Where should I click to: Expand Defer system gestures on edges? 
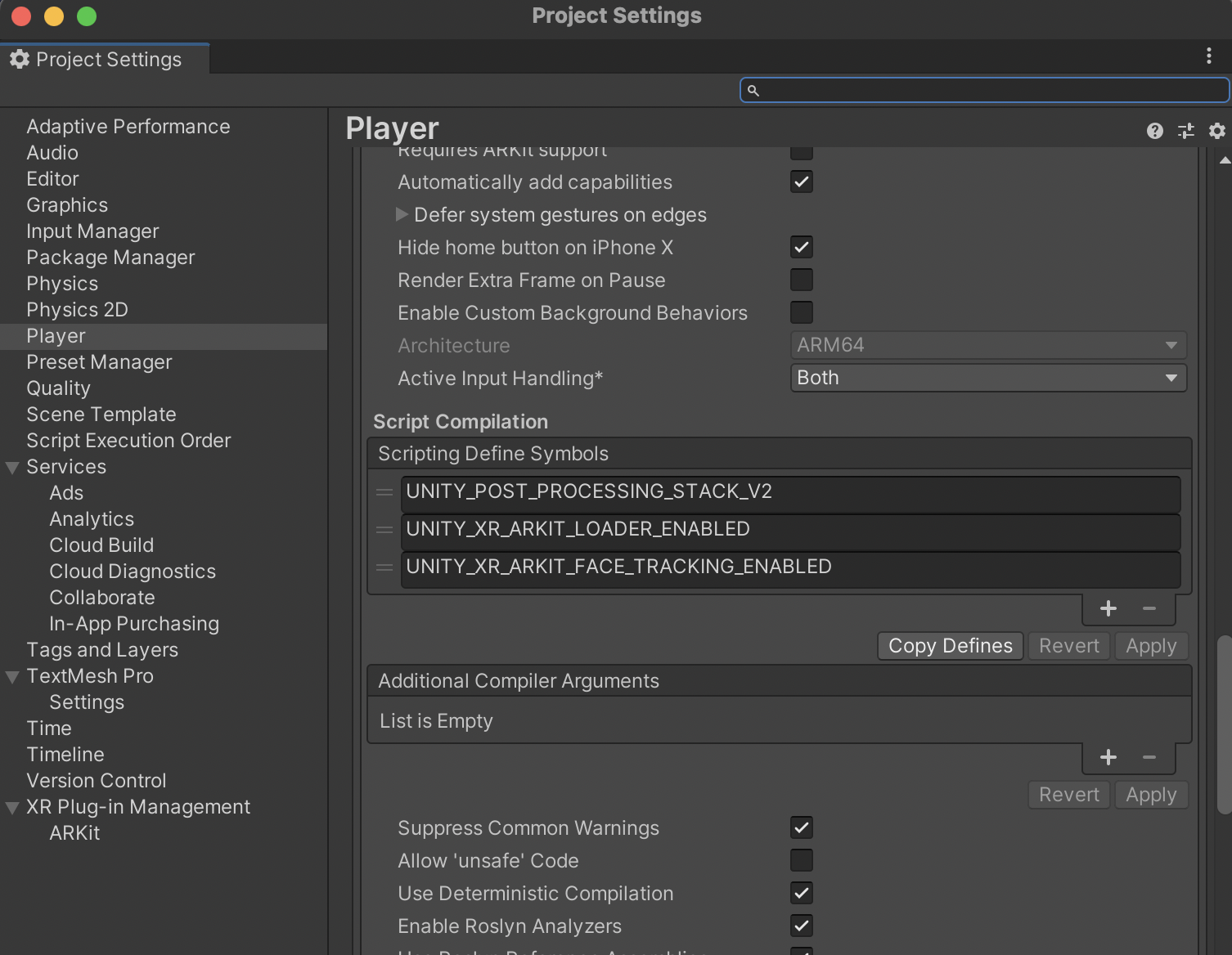(402, 214)
